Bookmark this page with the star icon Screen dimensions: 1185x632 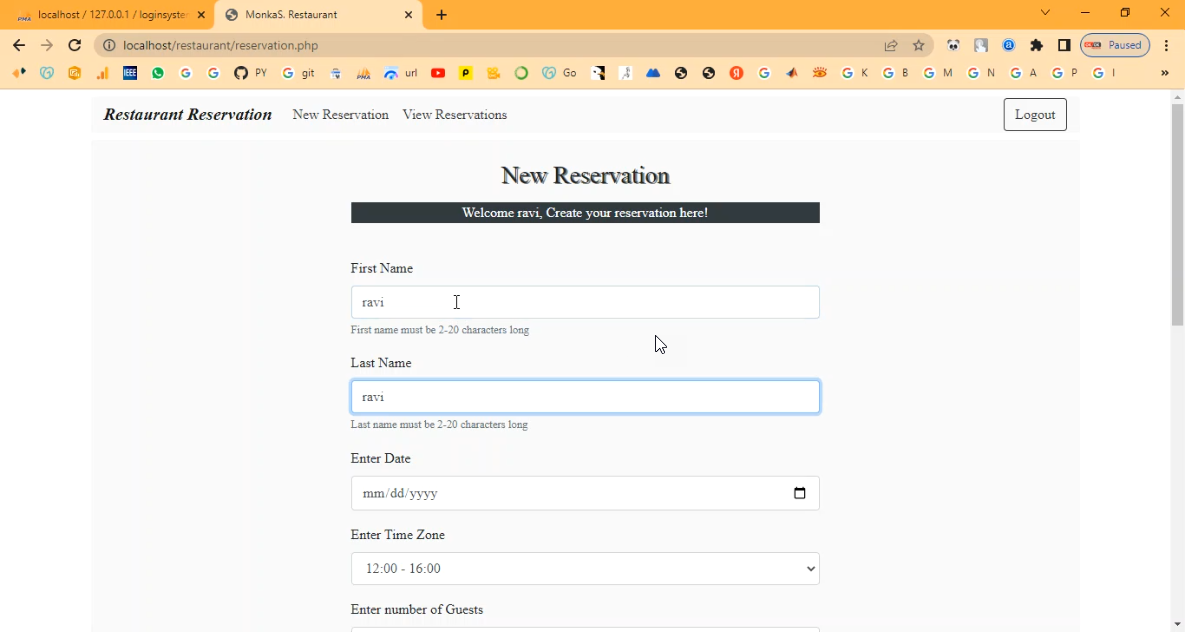918,45
